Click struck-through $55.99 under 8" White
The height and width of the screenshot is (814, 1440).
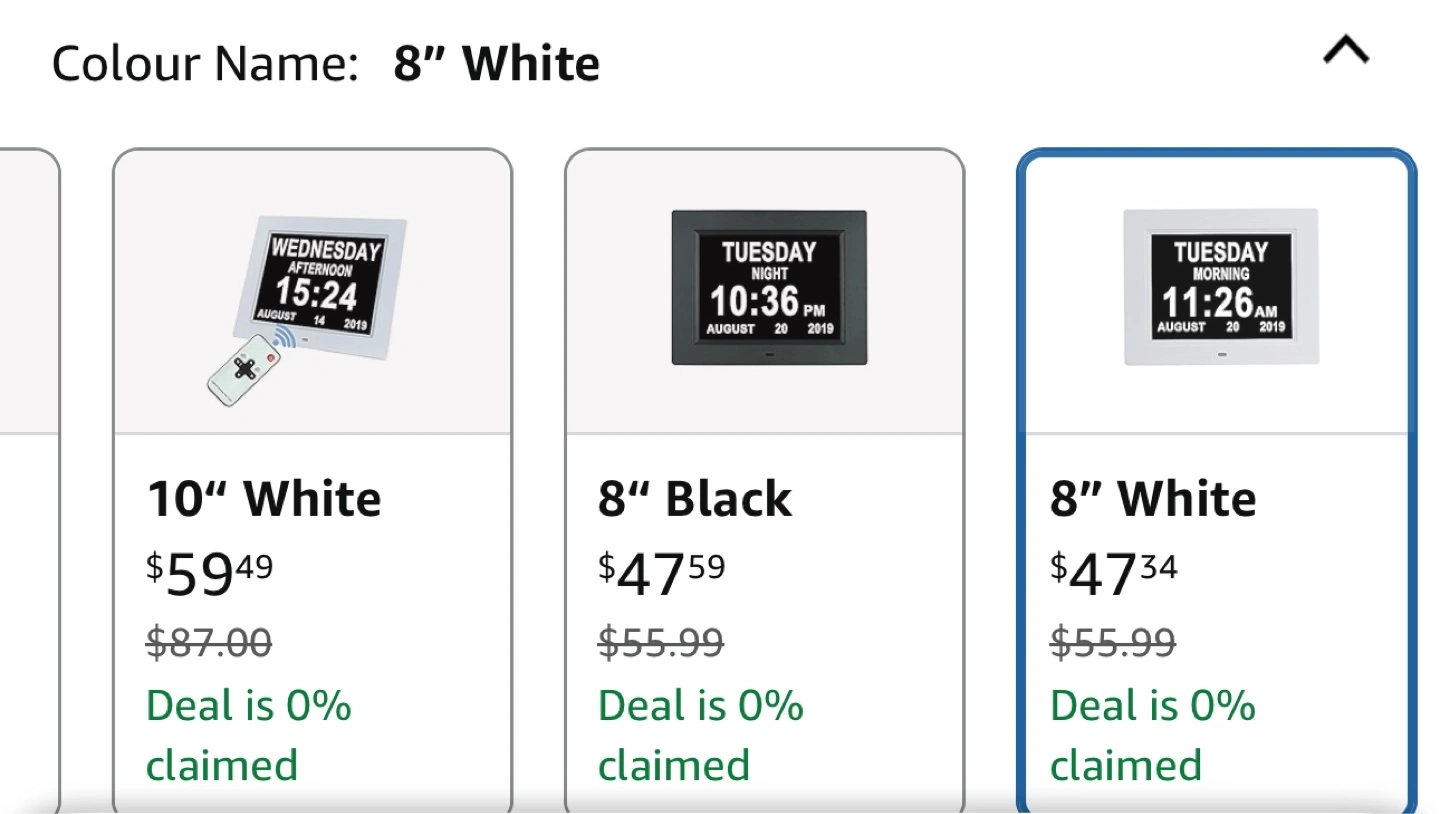tap(1113, 641)
